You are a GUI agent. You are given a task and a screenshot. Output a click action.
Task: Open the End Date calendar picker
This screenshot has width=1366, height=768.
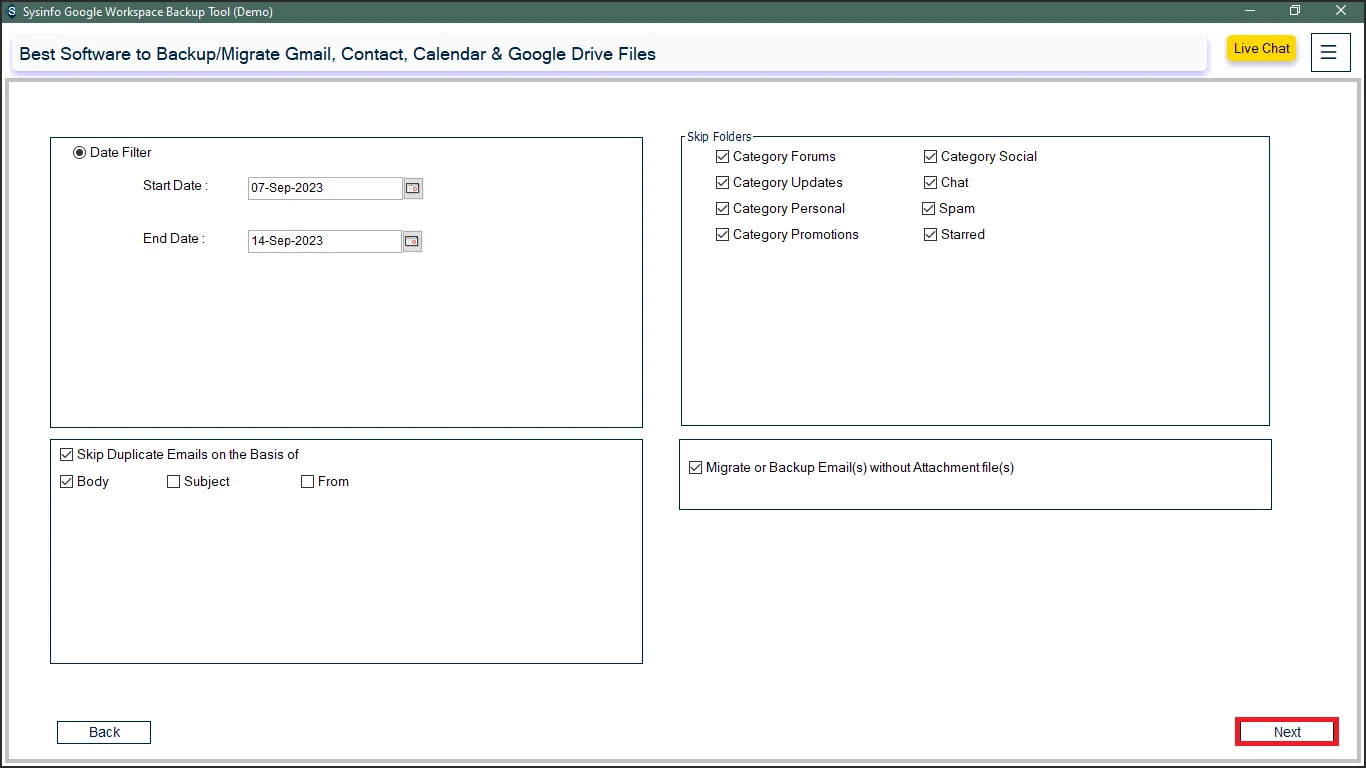(412, 241)
